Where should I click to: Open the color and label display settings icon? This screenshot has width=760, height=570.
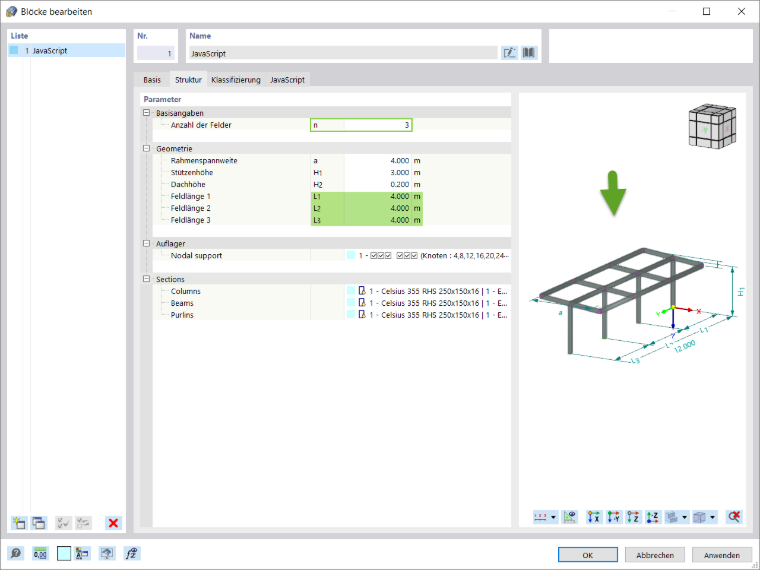pyautogui.click(x=83, y=553)
